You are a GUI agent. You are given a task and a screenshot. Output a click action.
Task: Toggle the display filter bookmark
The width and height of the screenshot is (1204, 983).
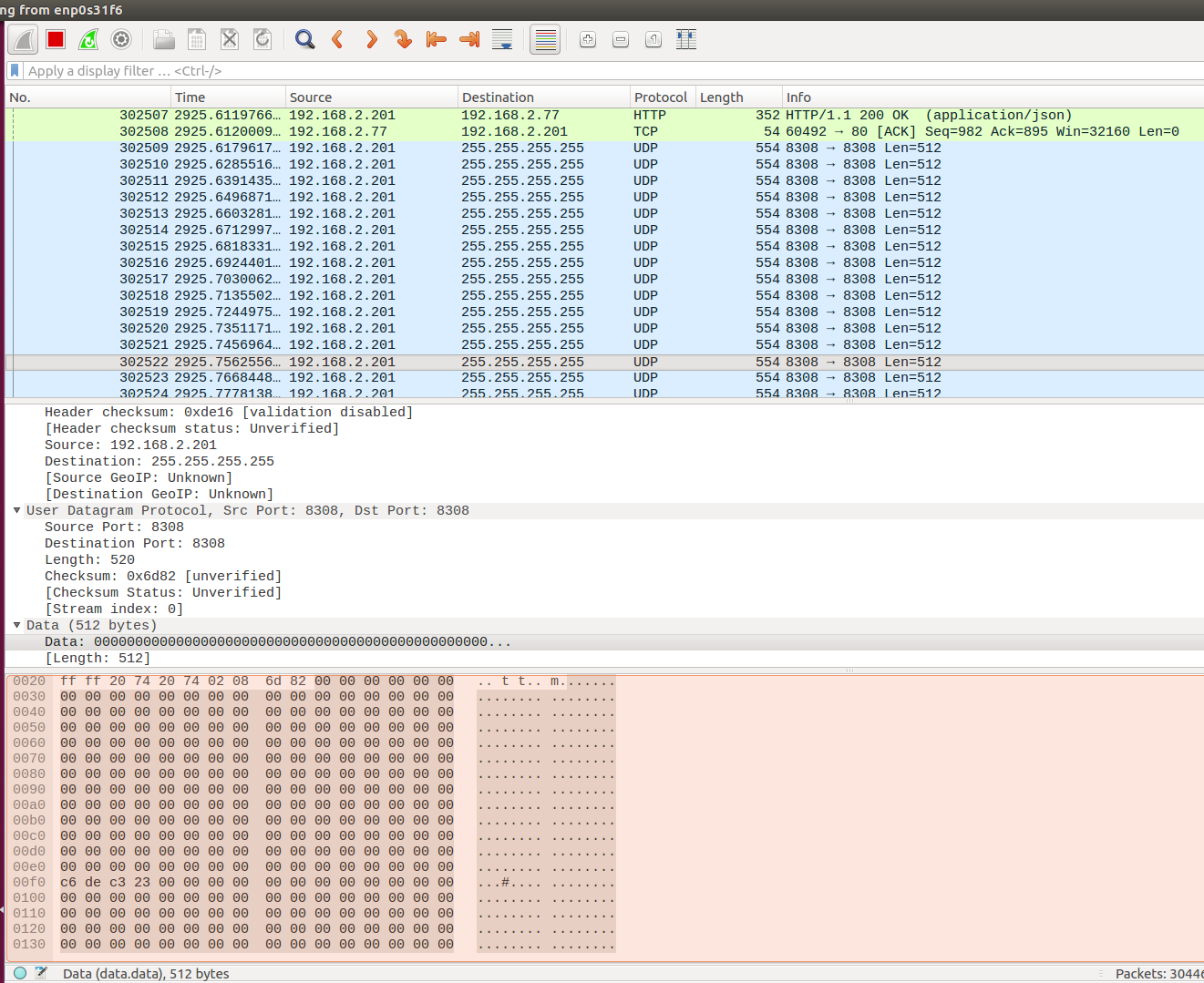[x=14, y=70]
